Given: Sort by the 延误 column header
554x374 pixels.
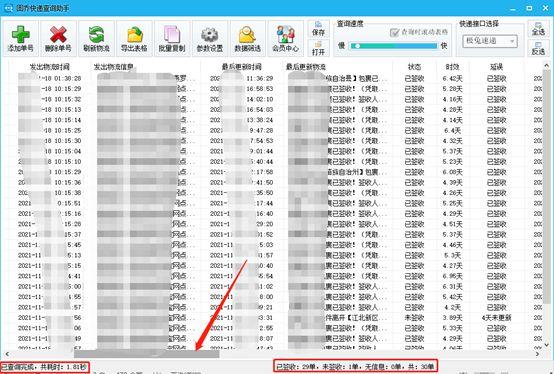Looking at the screenshot, I should [496, 67].
